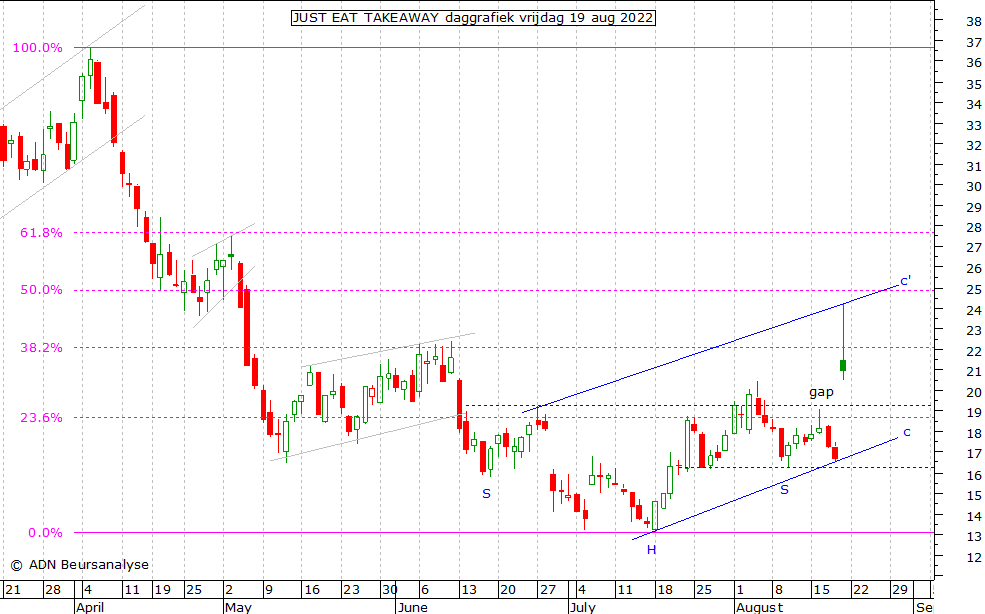Select date label 28 in March
The height and width of the screenshot is (614, 985).
(53, 589)
